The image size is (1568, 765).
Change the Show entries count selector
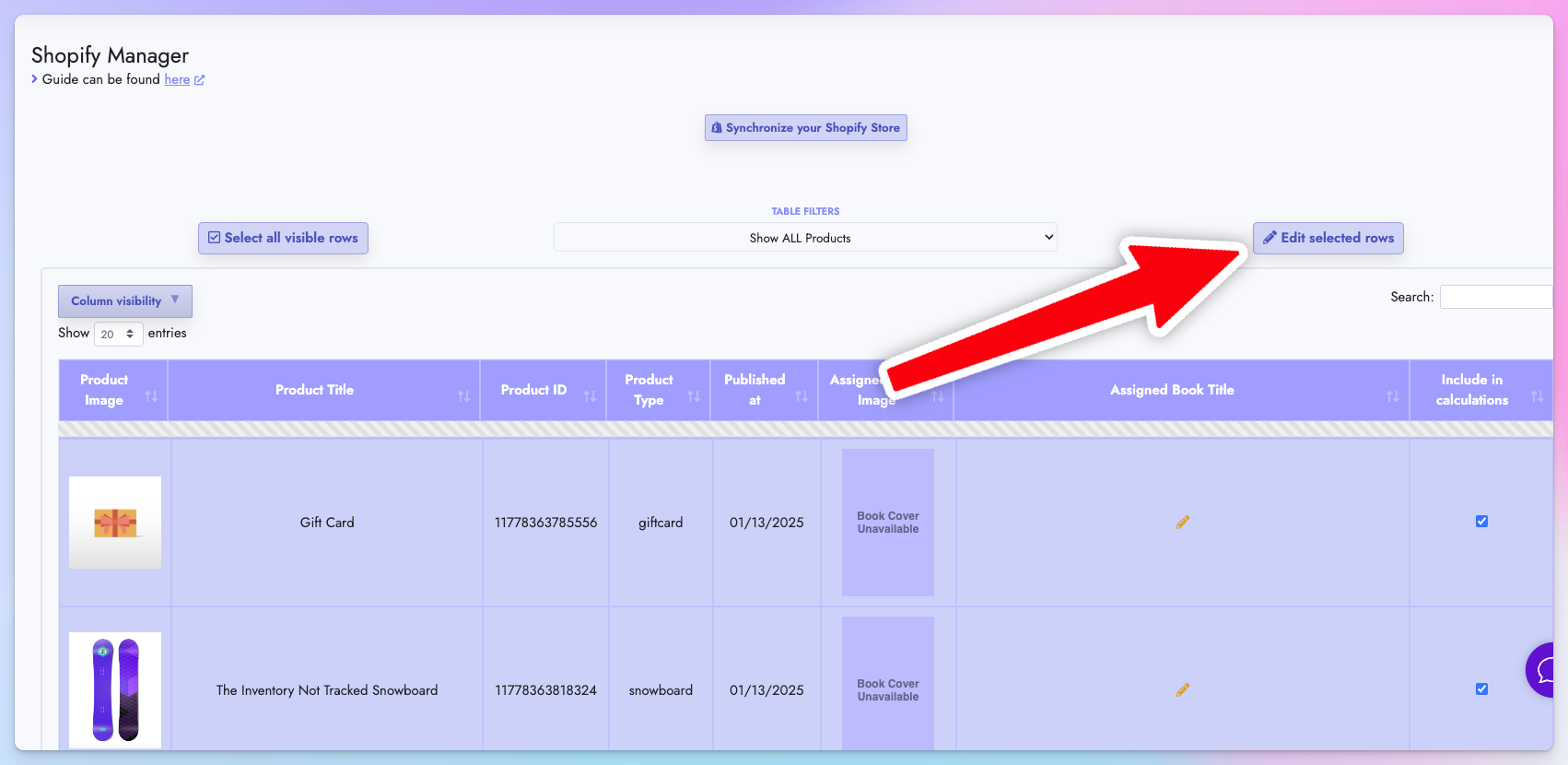[118, 334]
